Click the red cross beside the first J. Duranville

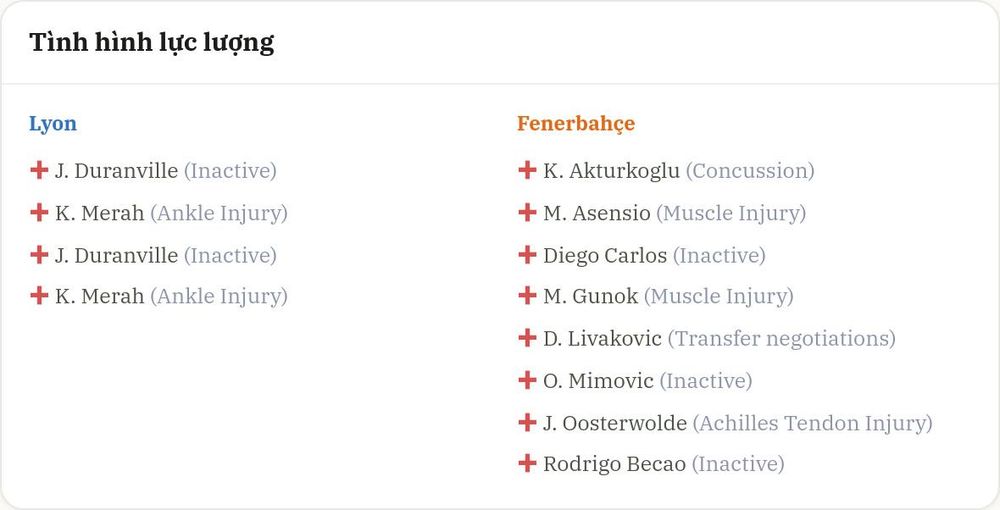pyautogui.click(x=39, y=170)
